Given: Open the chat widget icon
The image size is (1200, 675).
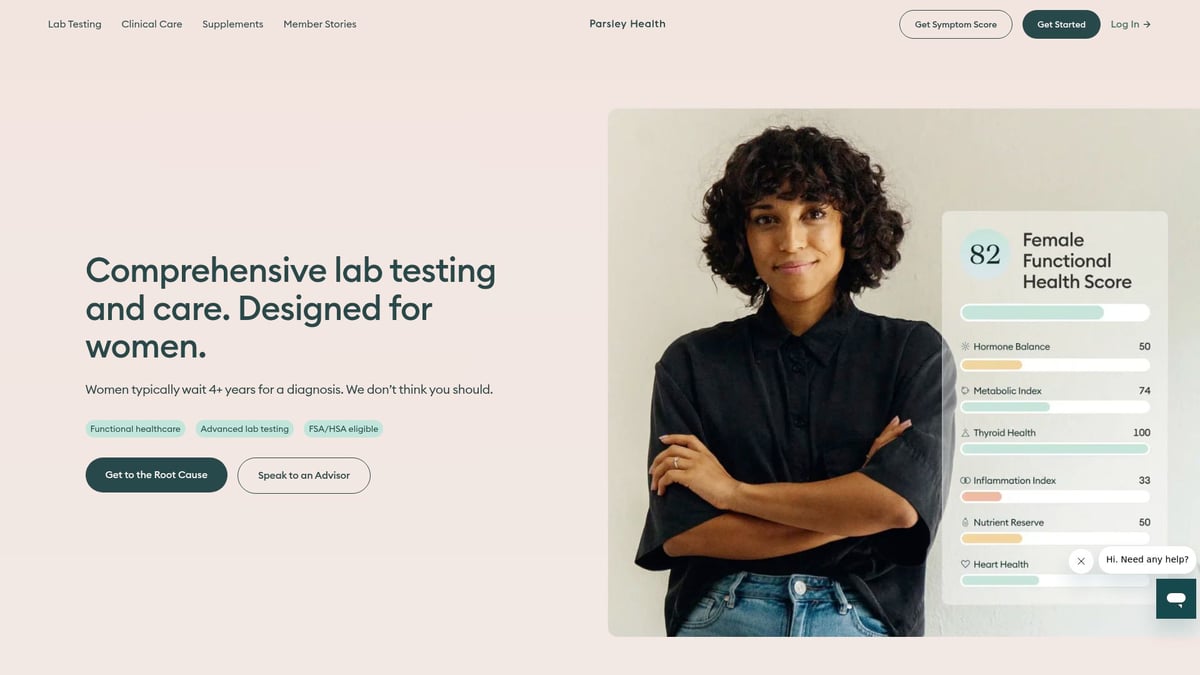Looking at the screenshot, I should point(1176,599).
